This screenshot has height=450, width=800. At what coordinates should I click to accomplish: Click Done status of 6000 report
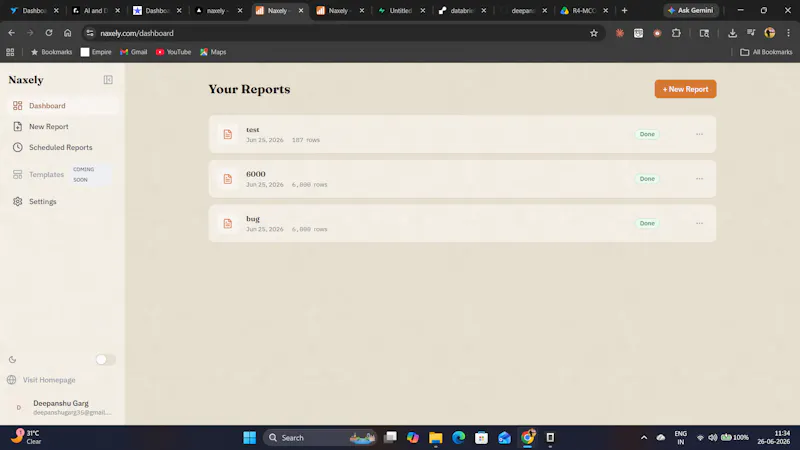(647, 179)
